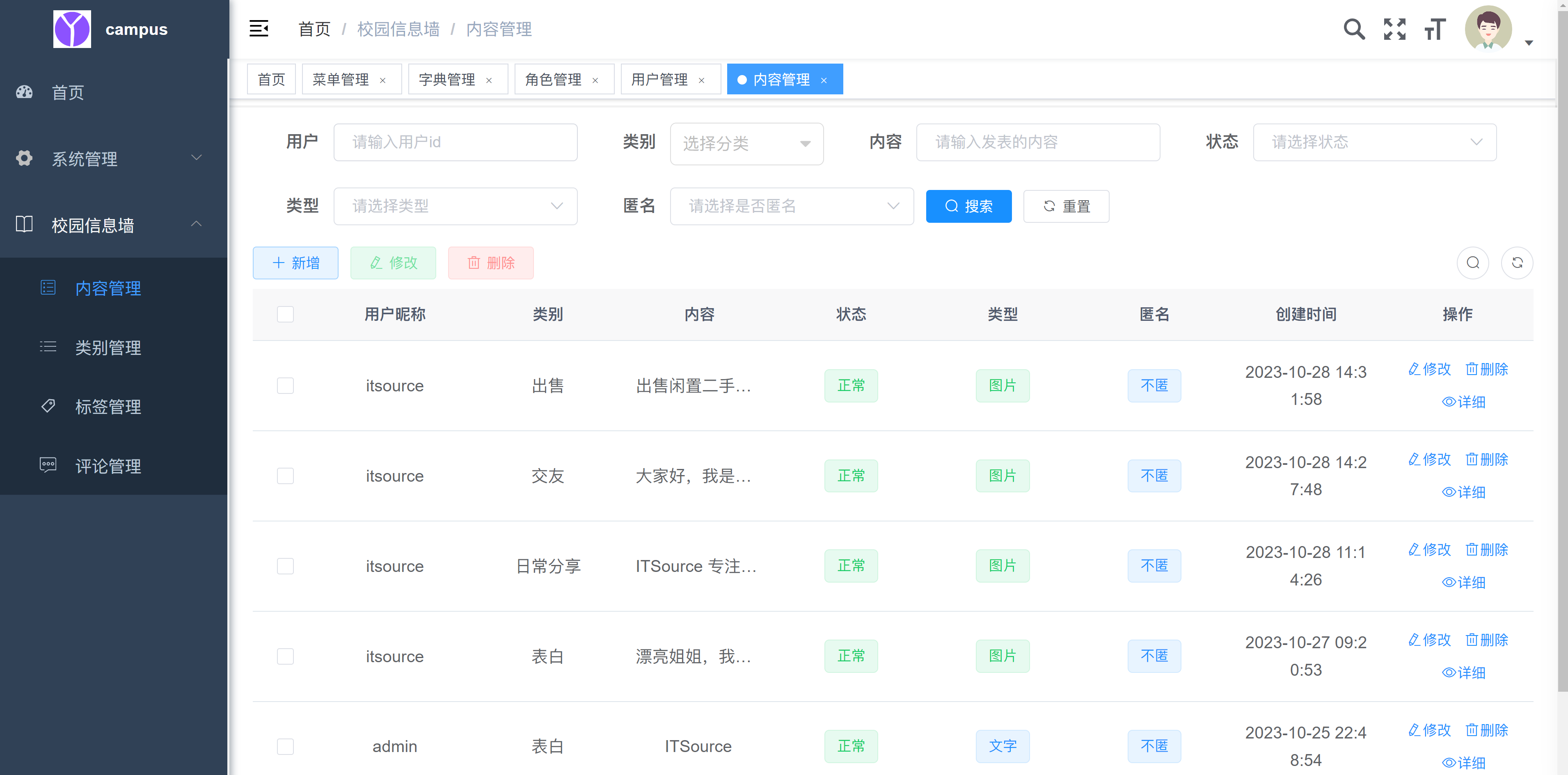This screenshot has width=1568, height=775.
Task: Click the blue 搜索 button
Action: [968, 206]
